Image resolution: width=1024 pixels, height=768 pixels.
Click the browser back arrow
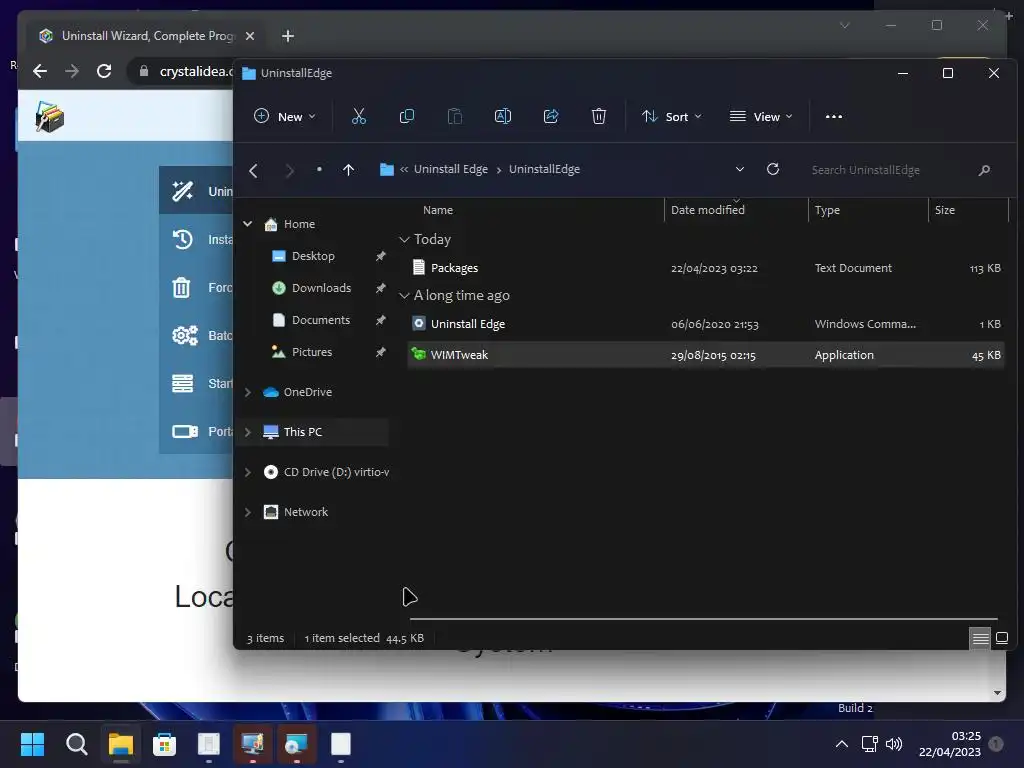click(x=40, y=71)
